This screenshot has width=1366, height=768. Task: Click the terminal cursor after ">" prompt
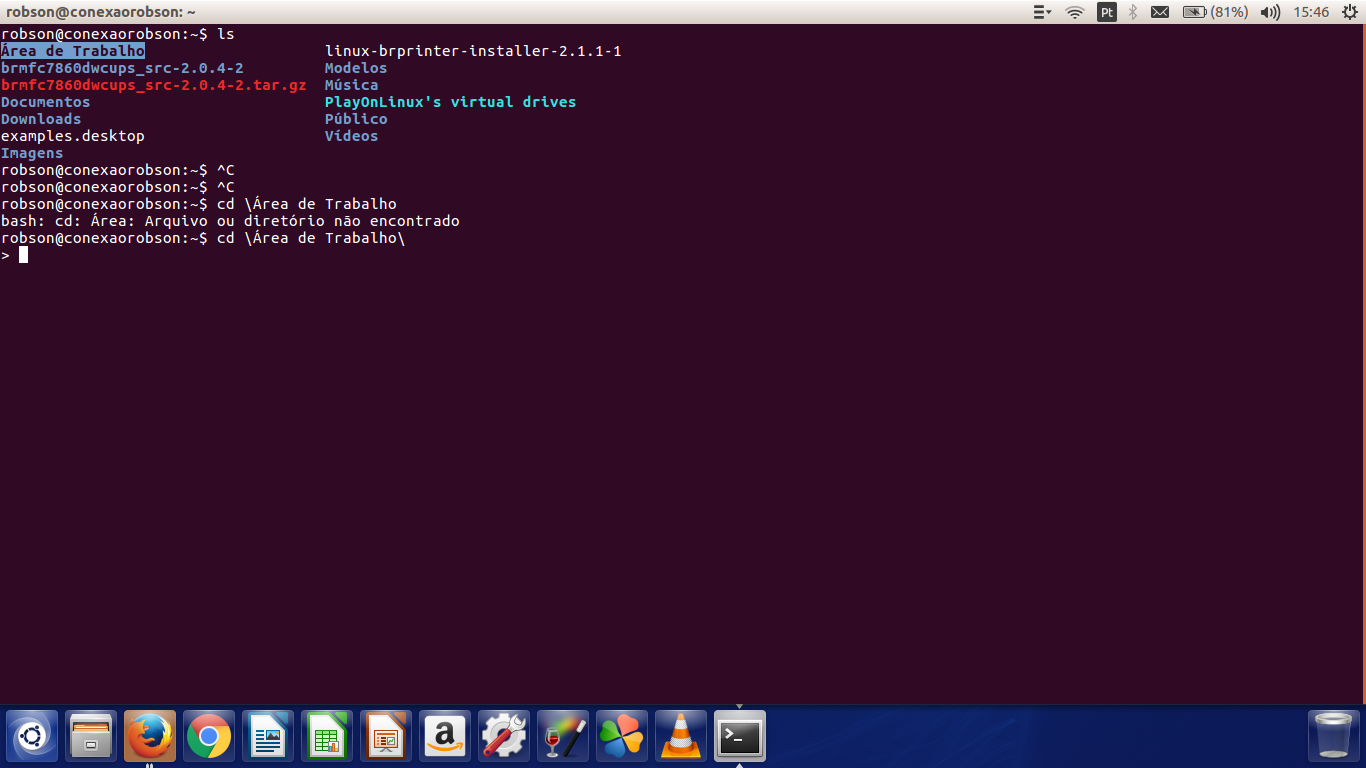(x=23, y=255)
